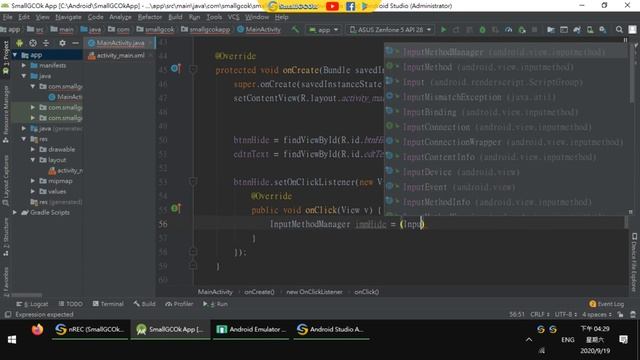Viewport: 640px width, 360px height.
Task: Toggle the Favorites tool window
Action: (6, 282)
